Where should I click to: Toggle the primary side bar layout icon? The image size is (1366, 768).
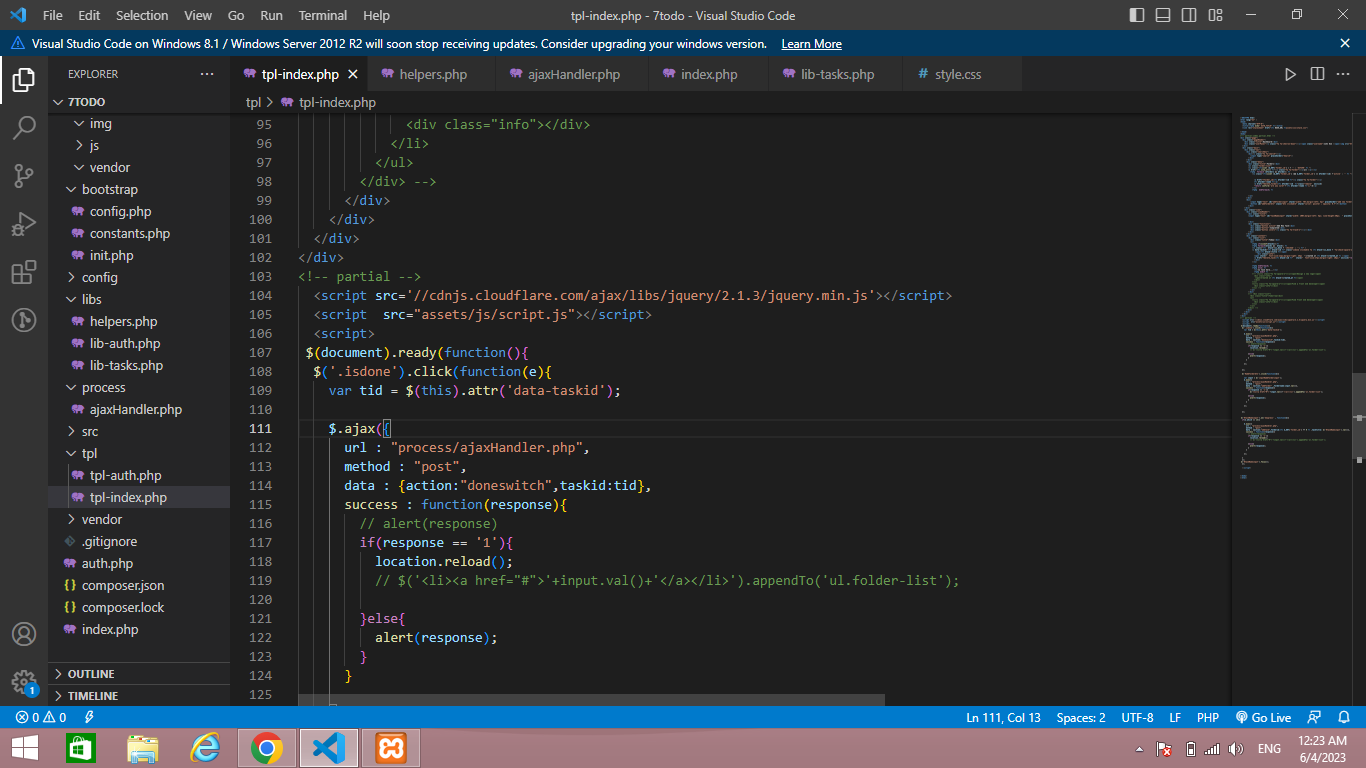1138,15
